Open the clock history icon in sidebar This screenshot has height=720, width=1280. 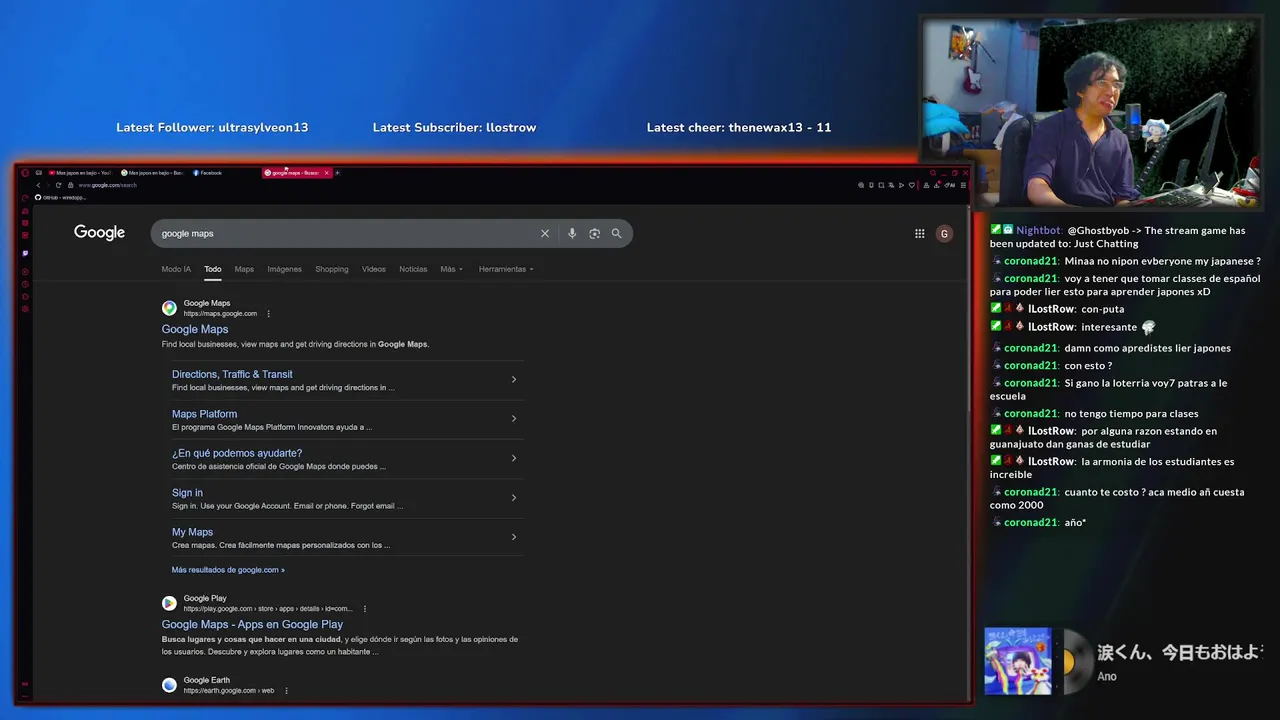click(25, 284)
